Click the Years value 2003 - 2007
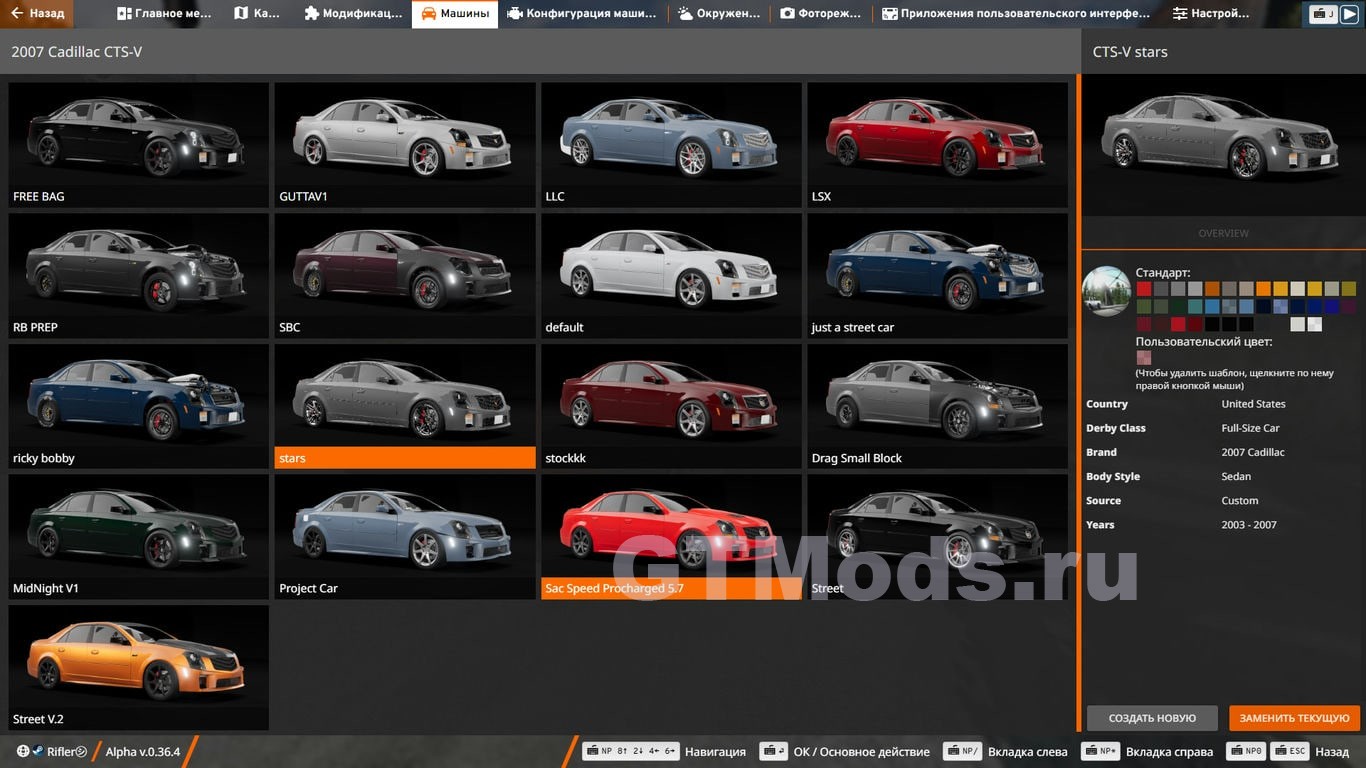1366x768 pixels. [x=1249, y=524]
